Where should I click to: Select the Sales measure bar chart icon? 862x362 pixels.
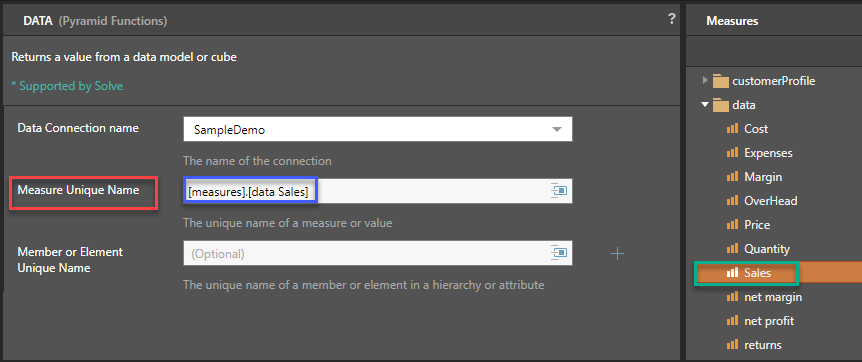(732, 273)
